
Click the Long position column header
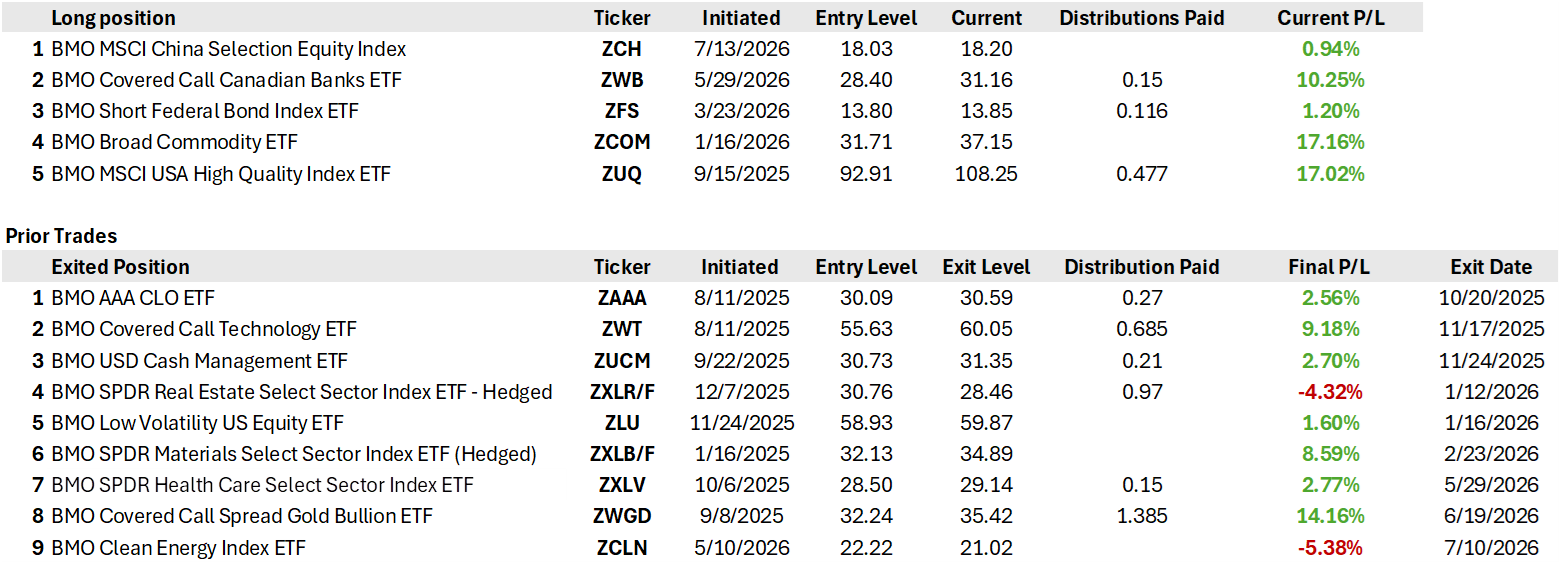(x=113, y=18)
